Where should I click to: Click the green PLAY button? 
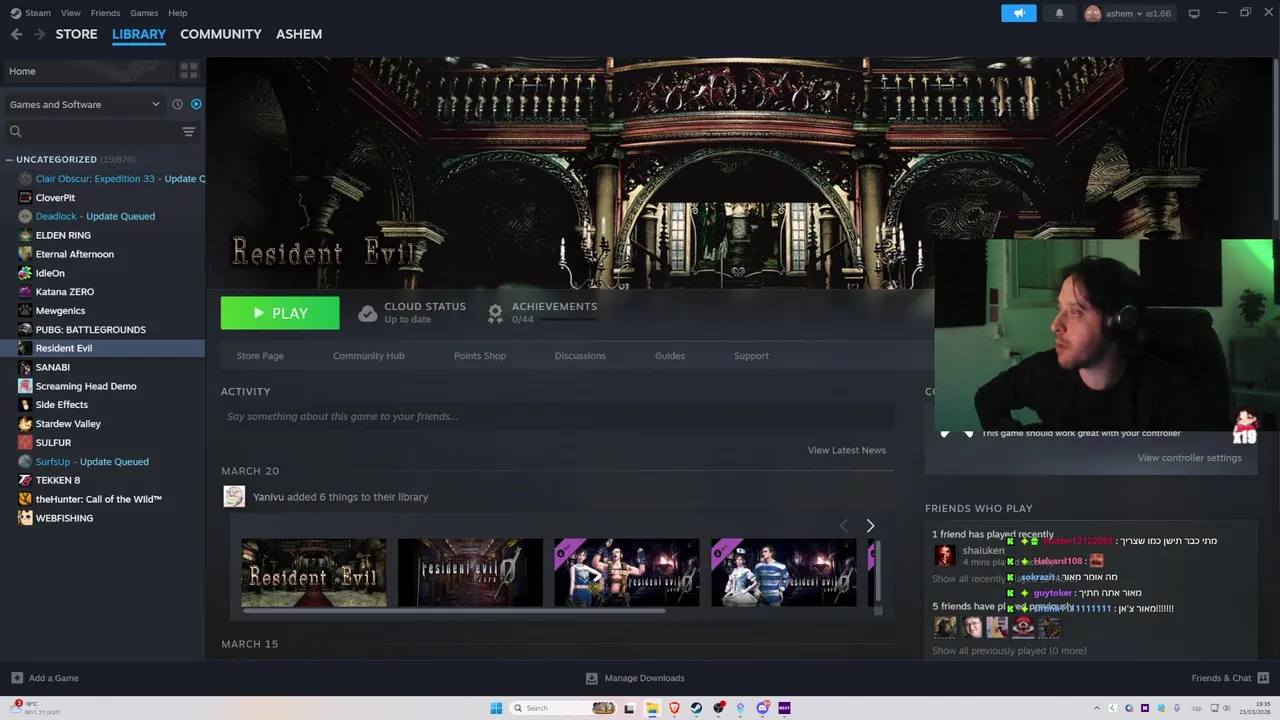pos(280,313)
